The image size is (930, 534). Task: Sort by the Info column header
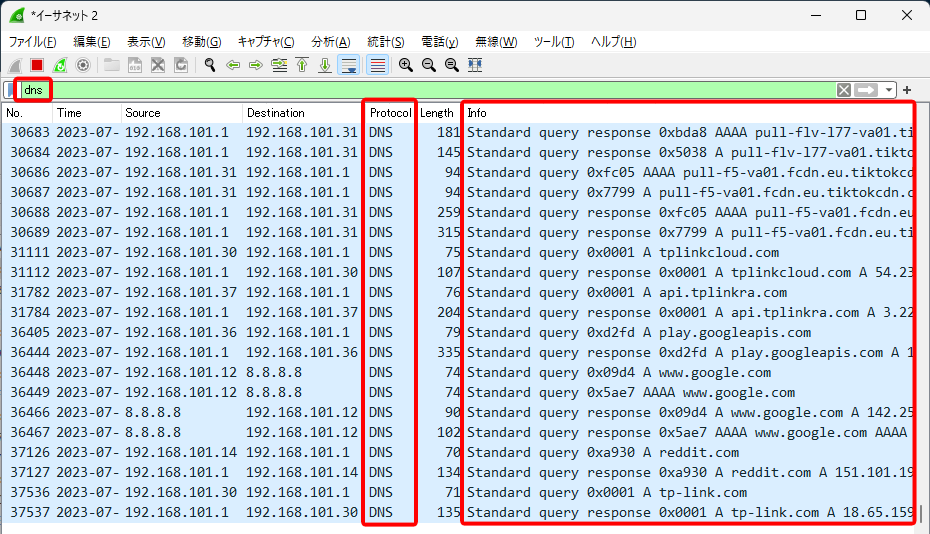pyautogui.click(x=688, y=113)
